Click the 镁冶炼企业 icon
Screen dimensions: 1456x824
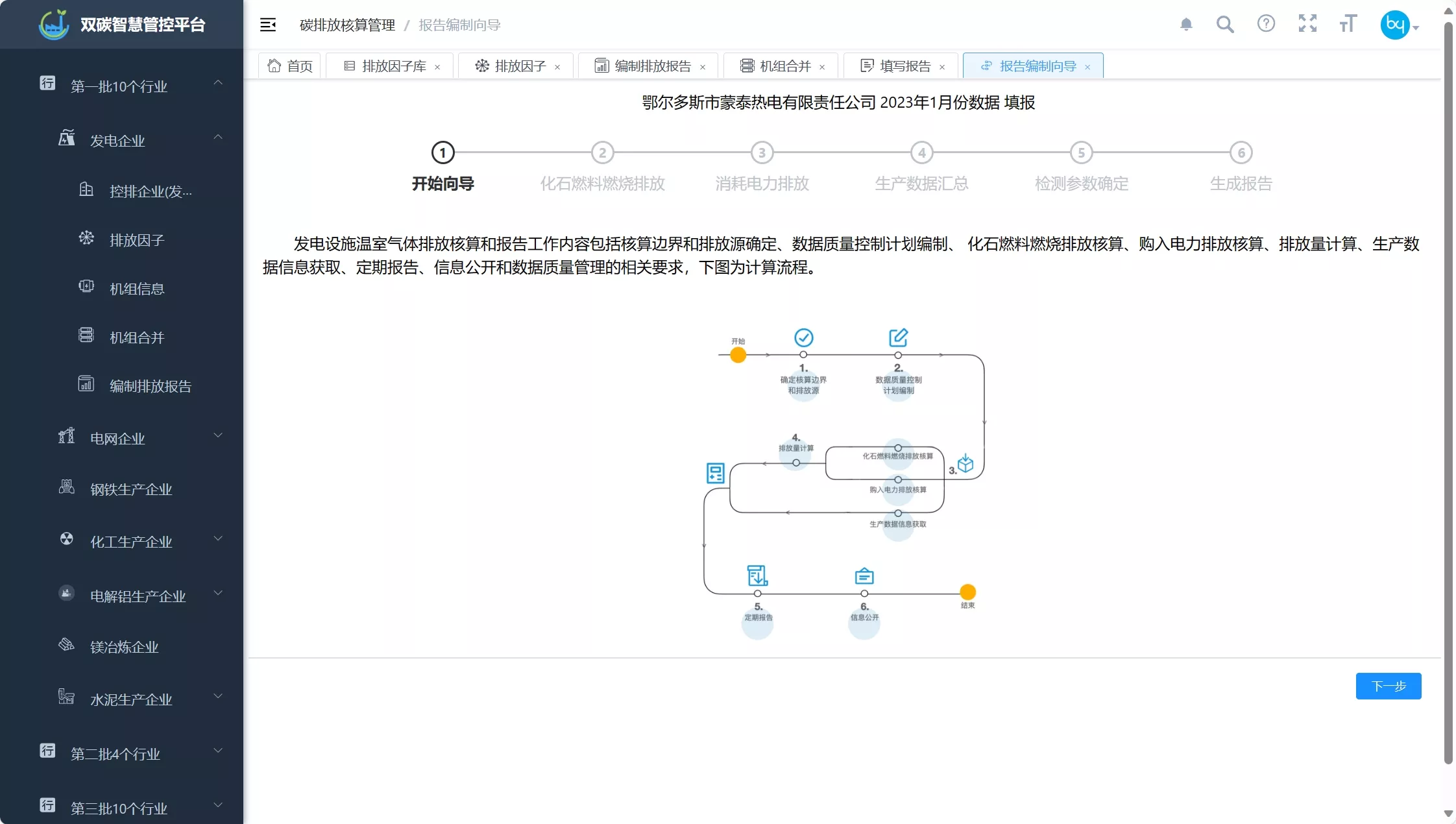[67, 644]
